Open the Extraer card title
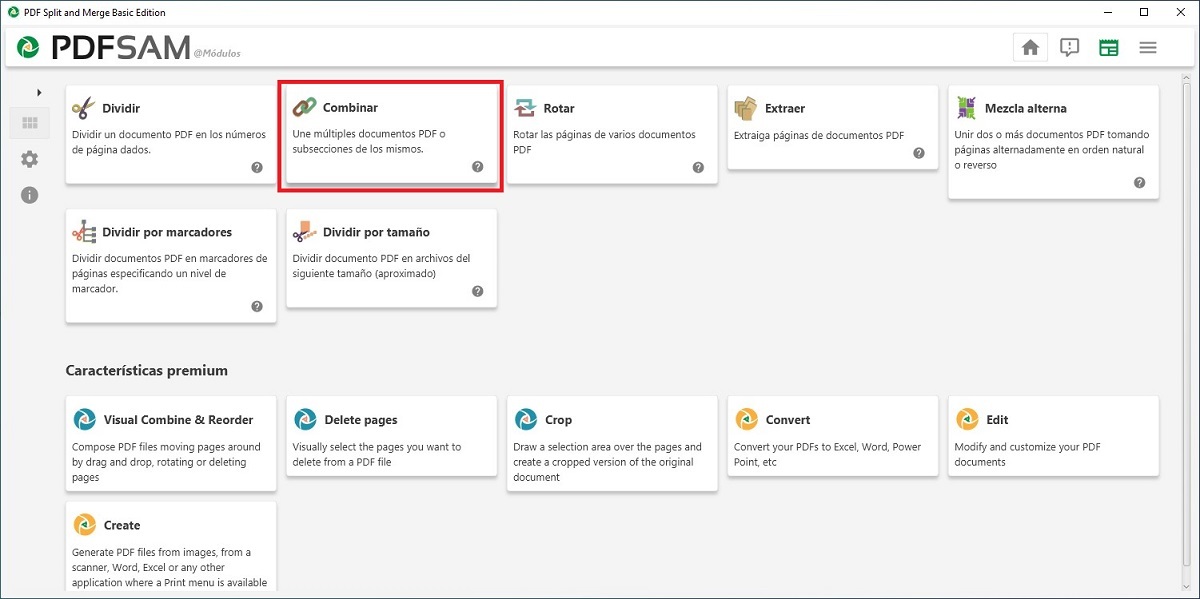The height and width of the screenshot is (599, 1200). coord(785,108)
